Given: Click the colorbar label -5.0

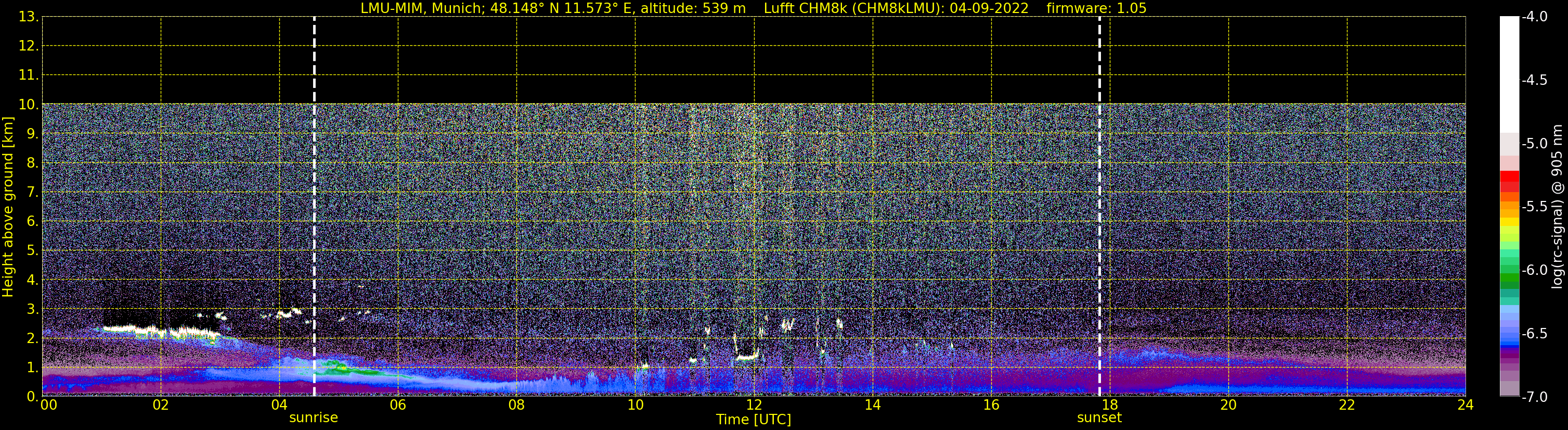Looking at the screenshot, I should (1534, 144).
